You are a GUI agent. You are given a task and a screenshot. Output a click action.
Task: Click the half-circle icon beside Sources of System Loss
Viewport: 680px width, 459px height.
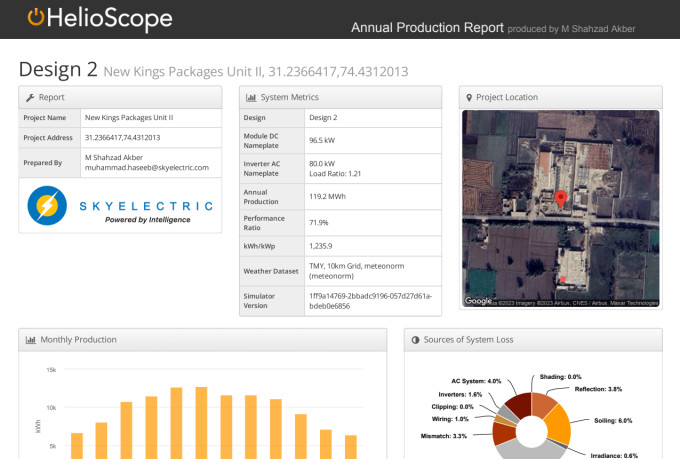click(415, 340)
